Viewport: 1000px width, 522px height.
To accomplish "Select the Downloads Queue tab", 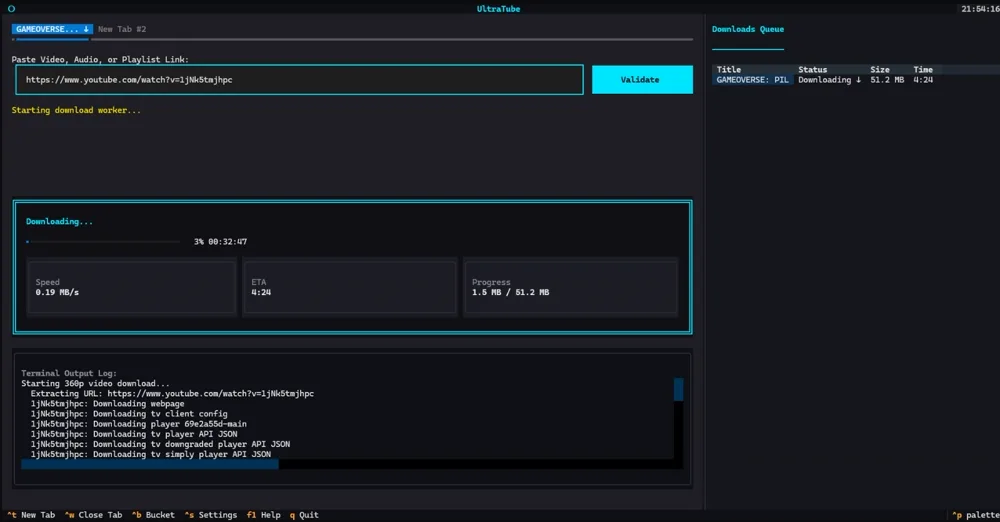I will 747,29.
